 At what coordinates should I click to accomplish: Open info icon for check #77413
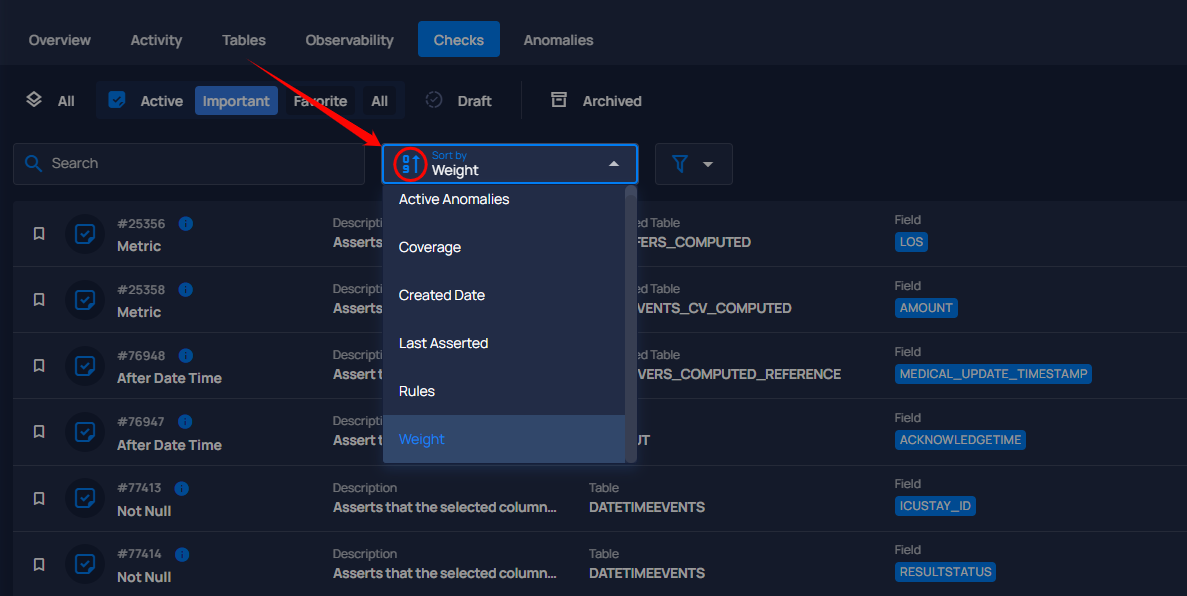[x=182, y=488]
